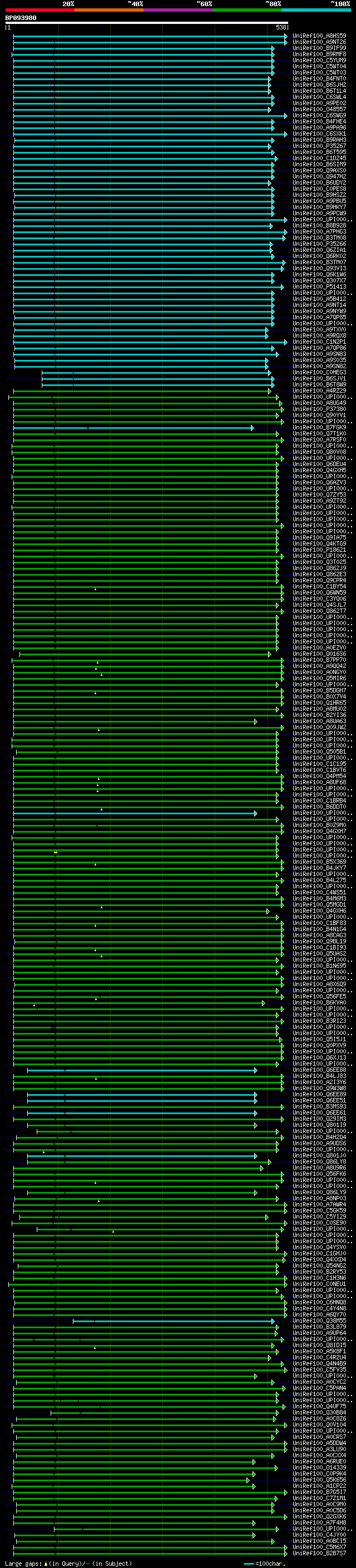Click hit label UniRef100_A8UG49
The image size is (356, 1568).
pos(319,403)
